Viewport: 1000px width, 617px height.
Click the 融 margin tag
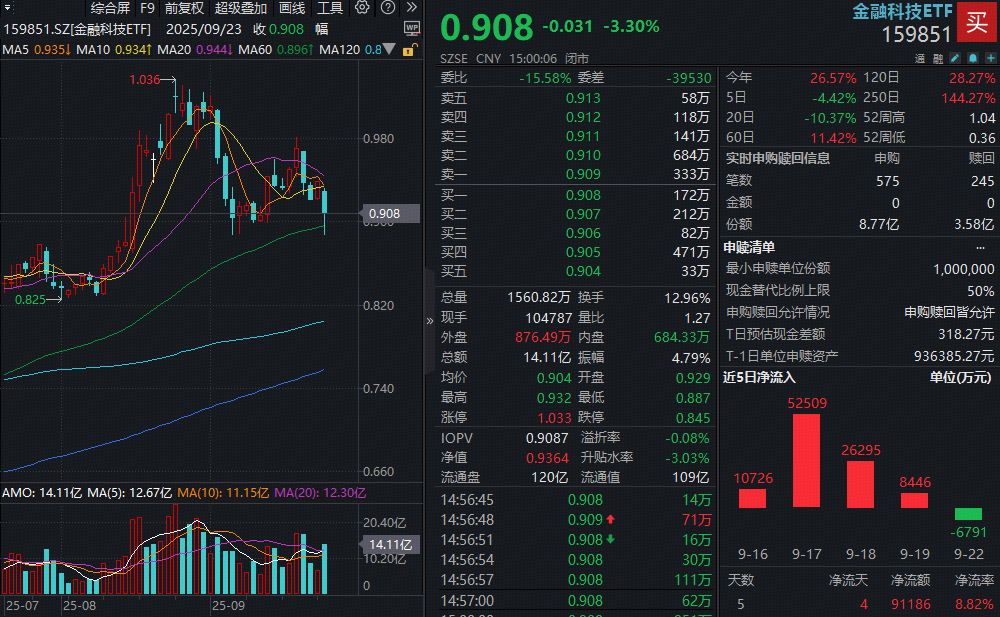(938, 59)
